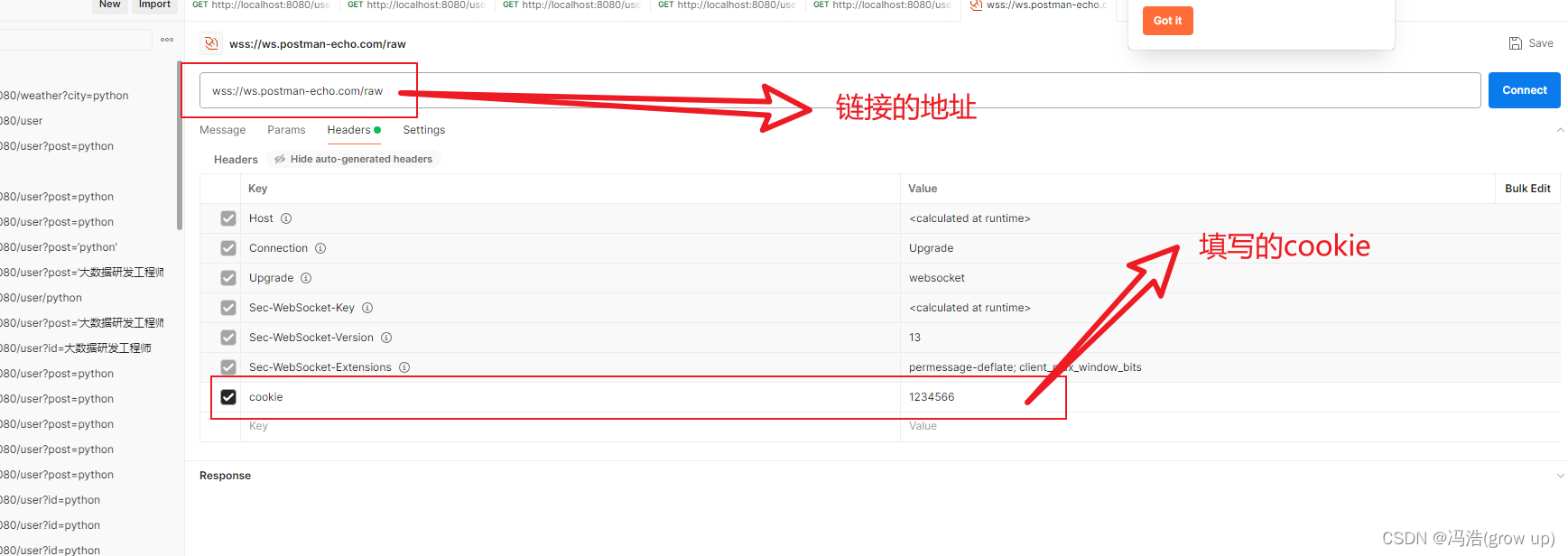Toggle the Sec-WebSocket-Version header checkbox
Screen dimensions: 1568x556
(228, 338)
